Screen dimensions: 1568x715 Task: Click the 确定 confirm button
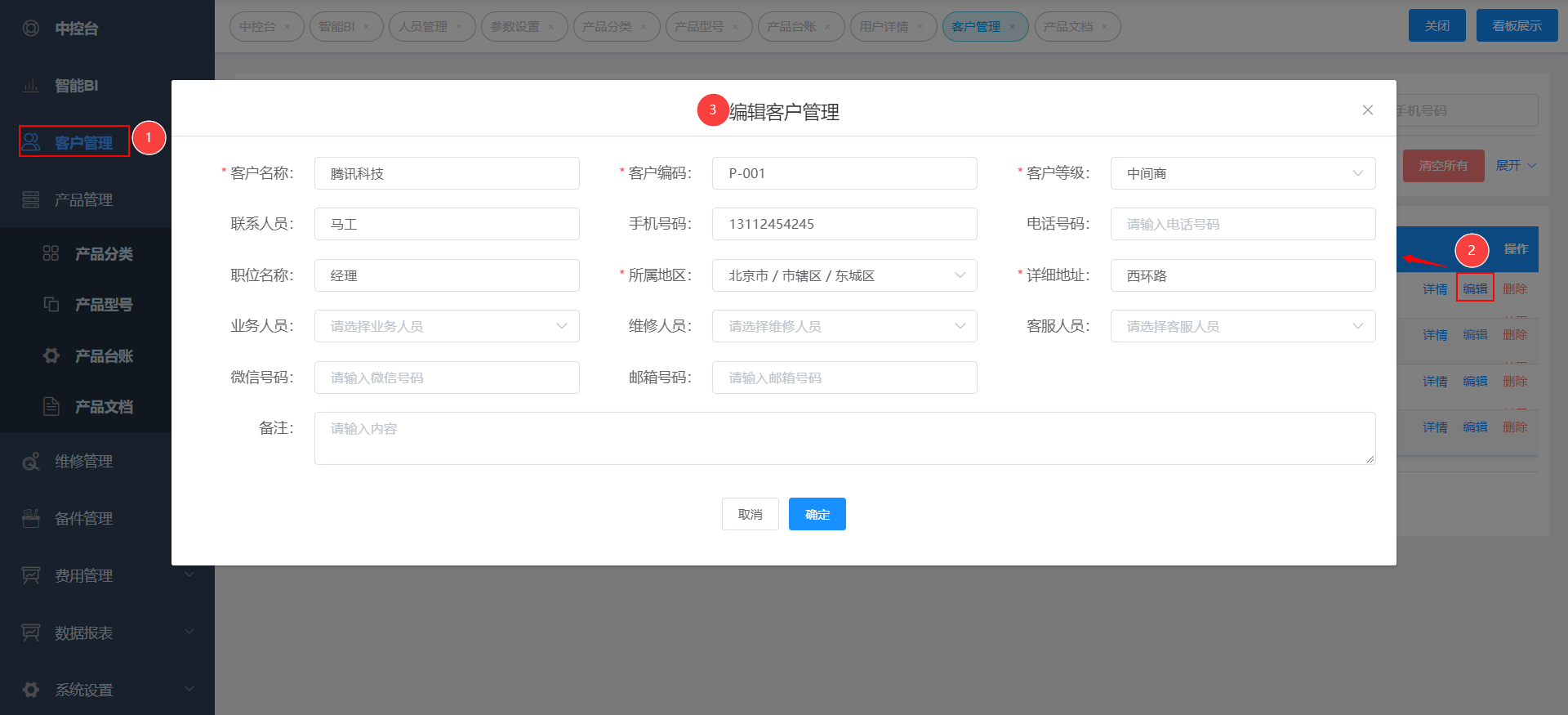pos(817,514)
